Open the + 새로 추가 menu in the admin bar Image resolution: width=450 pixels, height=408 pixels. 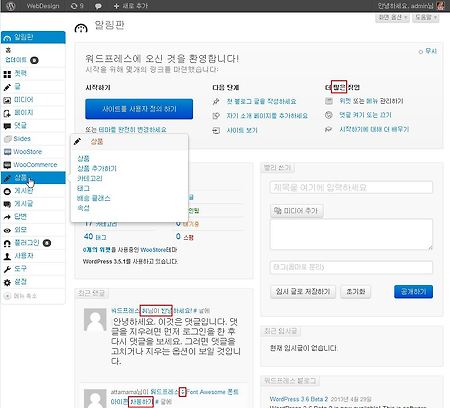click(x=130, y=6)
